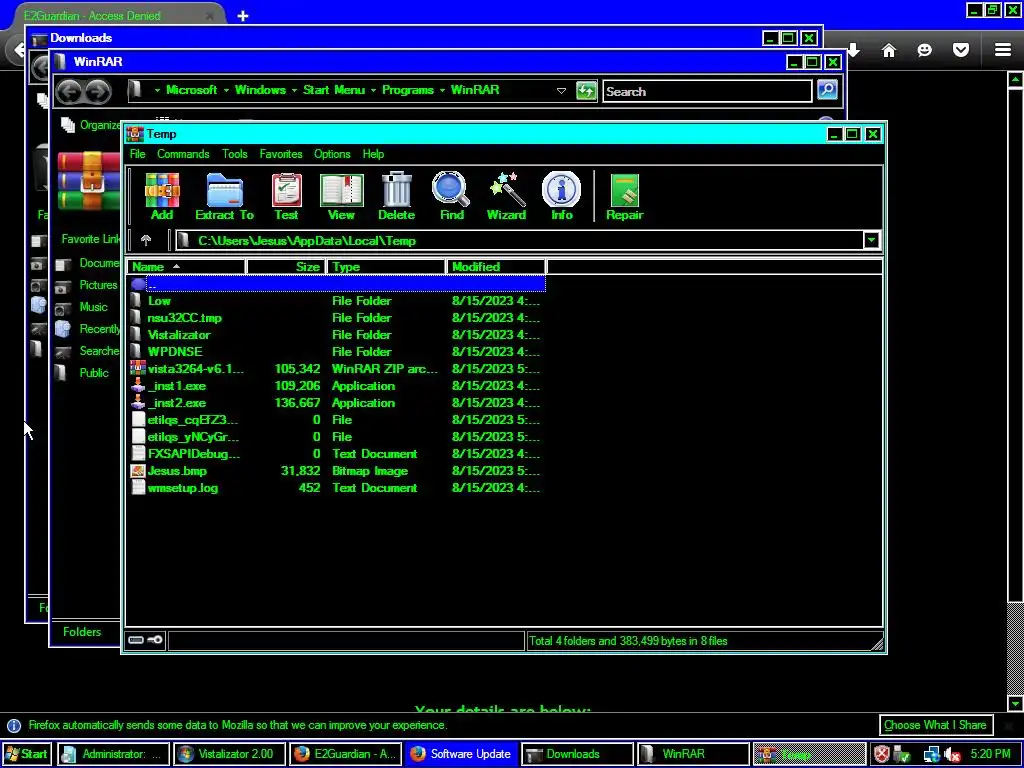Go up one folder with the arrow icon
The height and width of the screenshot is (768, 1024).
(146, 240)
